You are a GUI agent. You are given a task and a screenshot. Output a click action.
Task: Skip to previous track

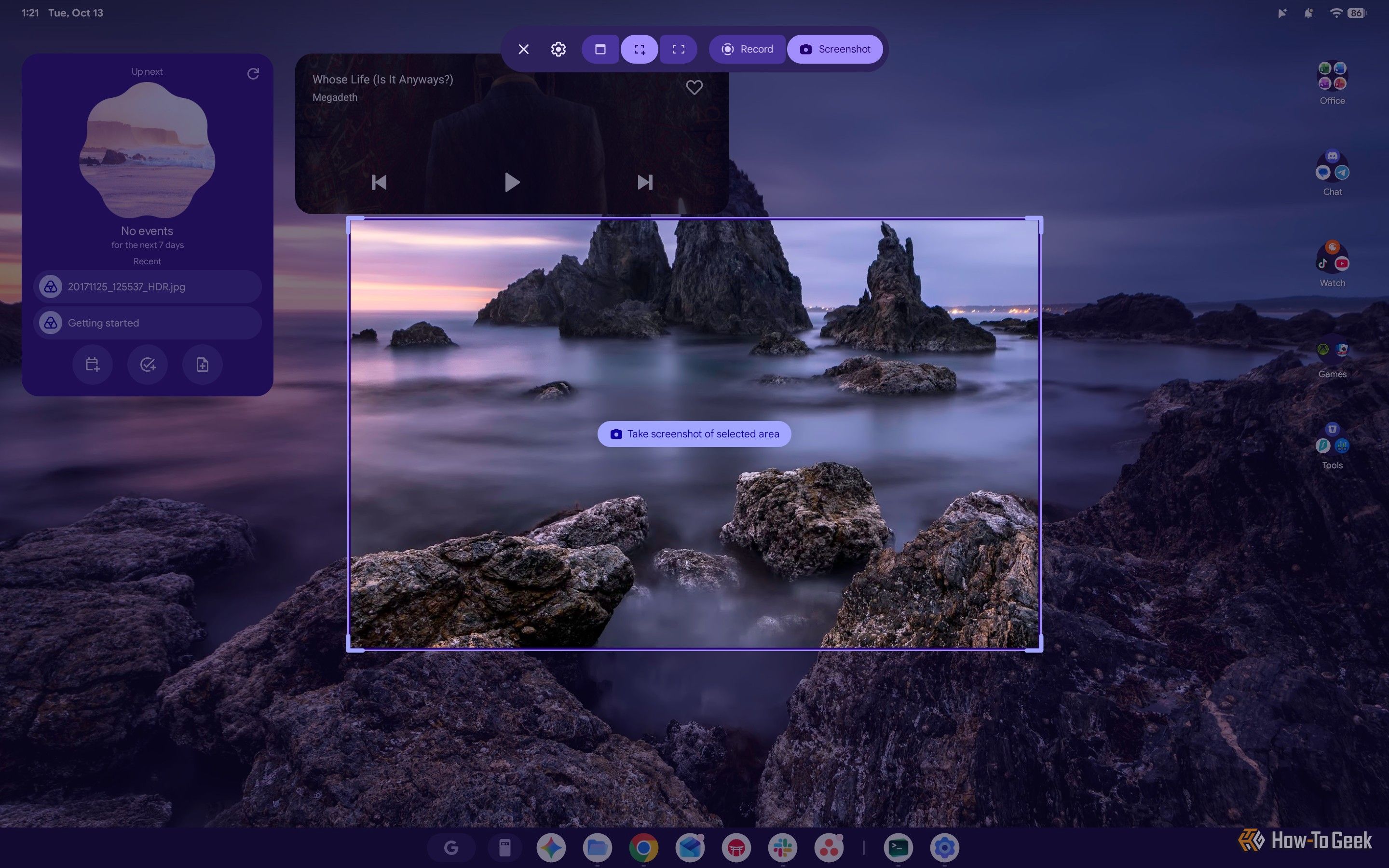tap(379, 183)
